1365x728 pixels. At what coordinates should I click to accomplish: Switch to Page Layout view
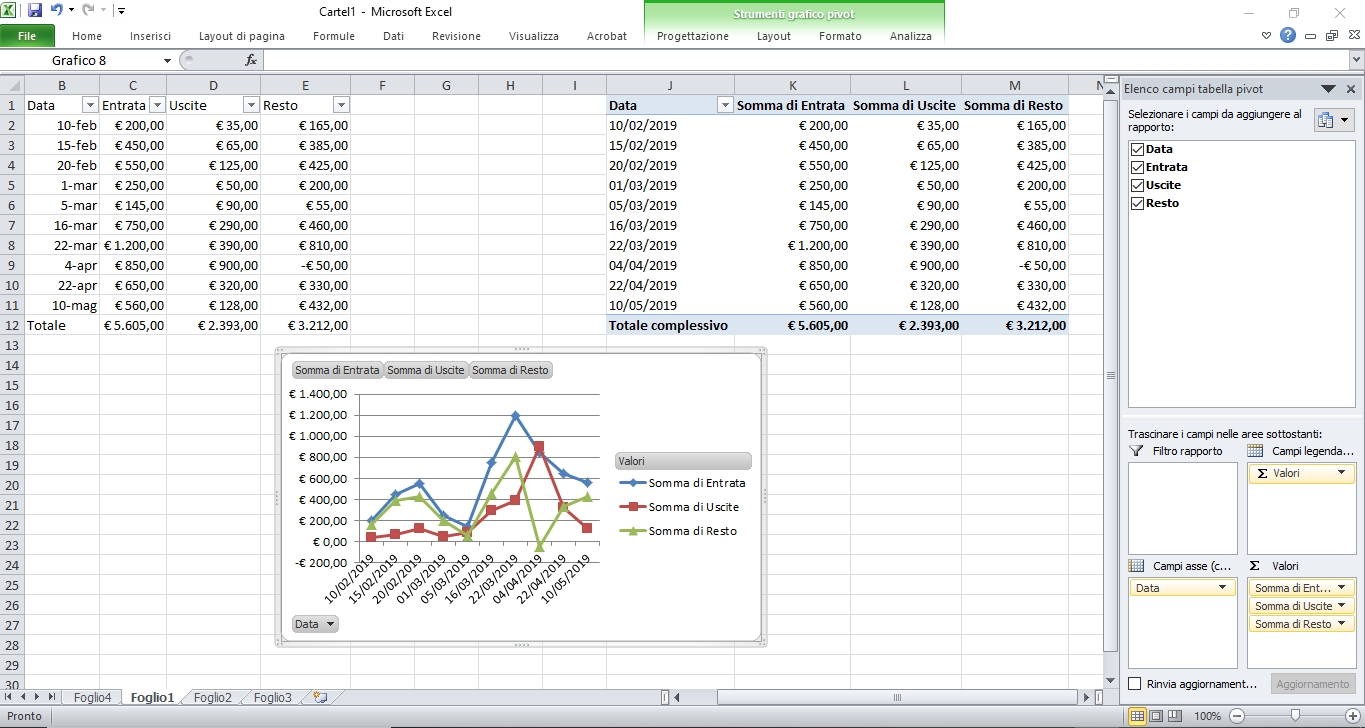pyautogui.click(x=1156, y=716)
